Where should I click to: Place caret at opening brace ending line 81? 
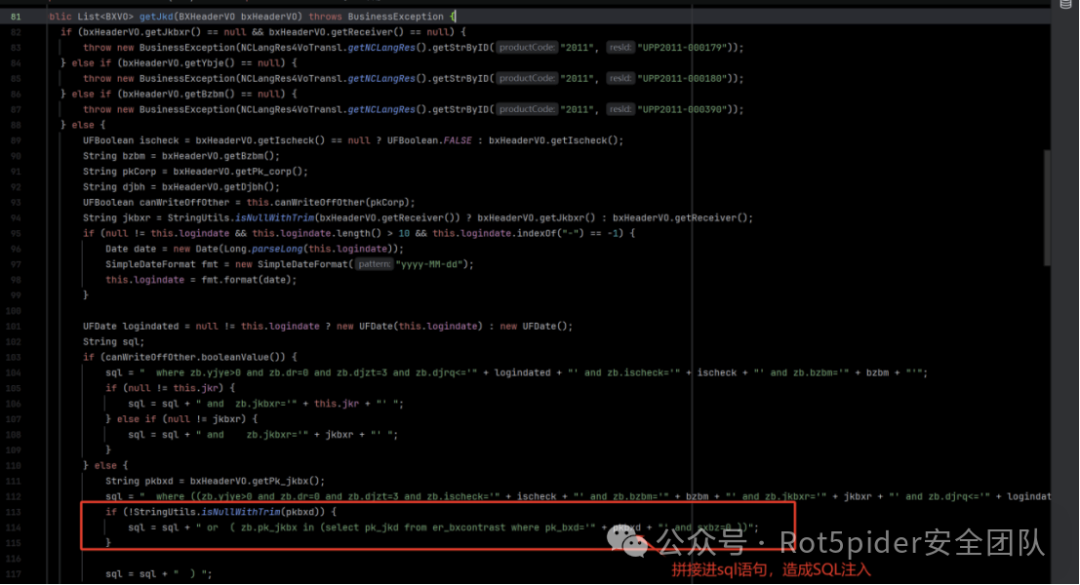click(452, 17)
